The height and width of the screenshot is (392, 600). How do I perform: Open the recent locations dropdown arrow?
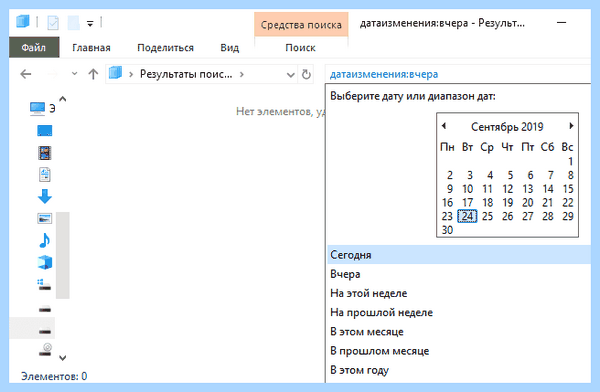(75, 74)
